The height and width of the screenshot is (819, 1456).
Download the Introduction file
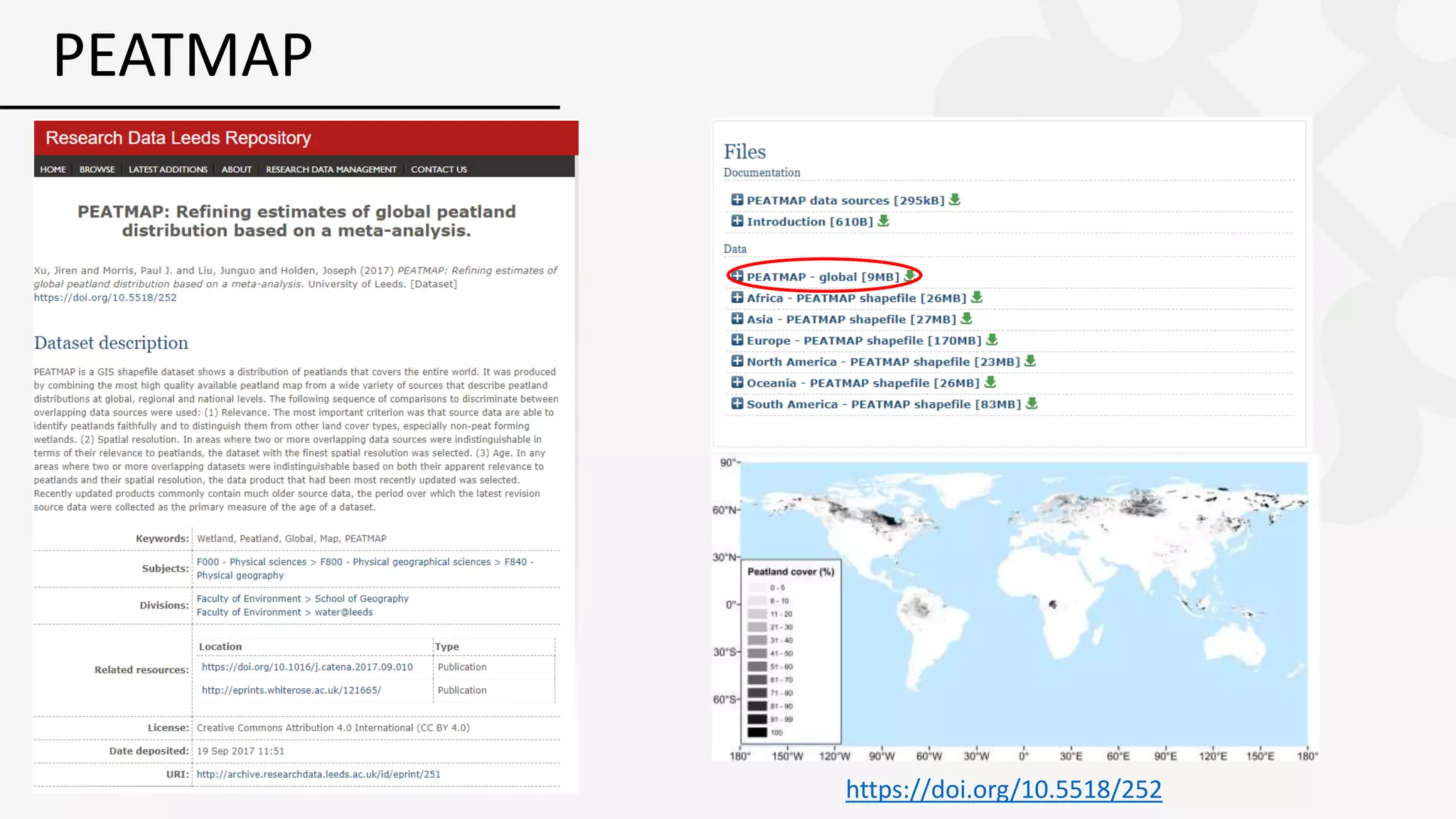pyautogui.click(x=883, y=221)
